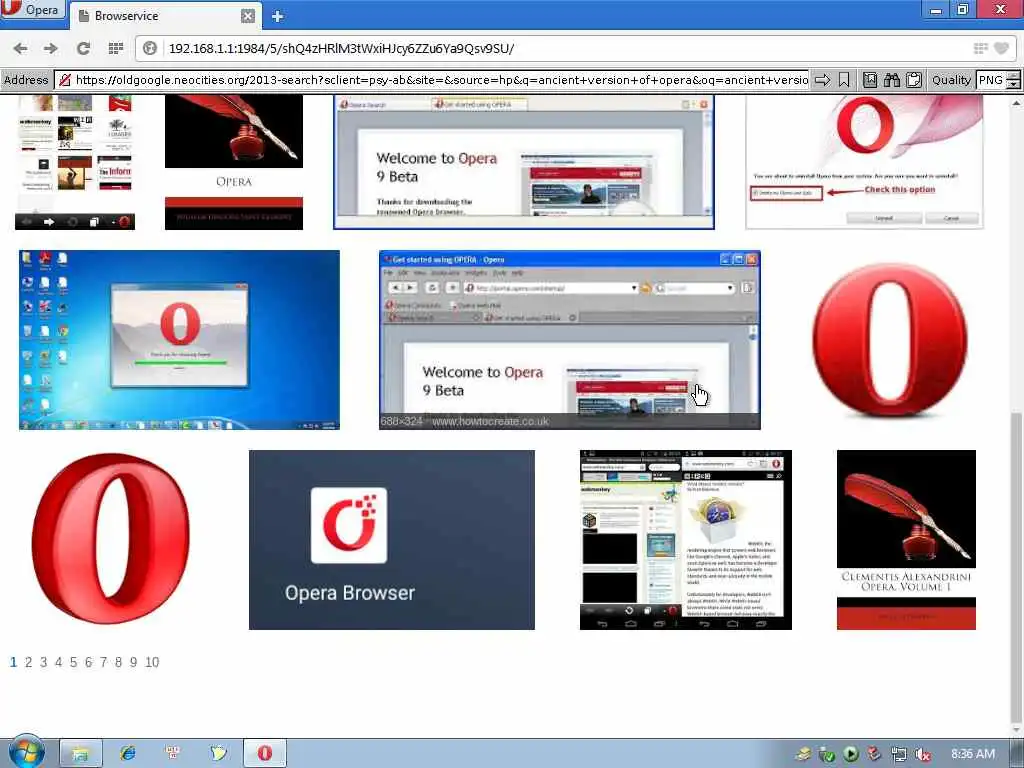Image resolution: width=1024 pixels, height=768 pixels.
Task: Open the www.howtocreate.co.uk Opera thumbnail
Action: 569,340
